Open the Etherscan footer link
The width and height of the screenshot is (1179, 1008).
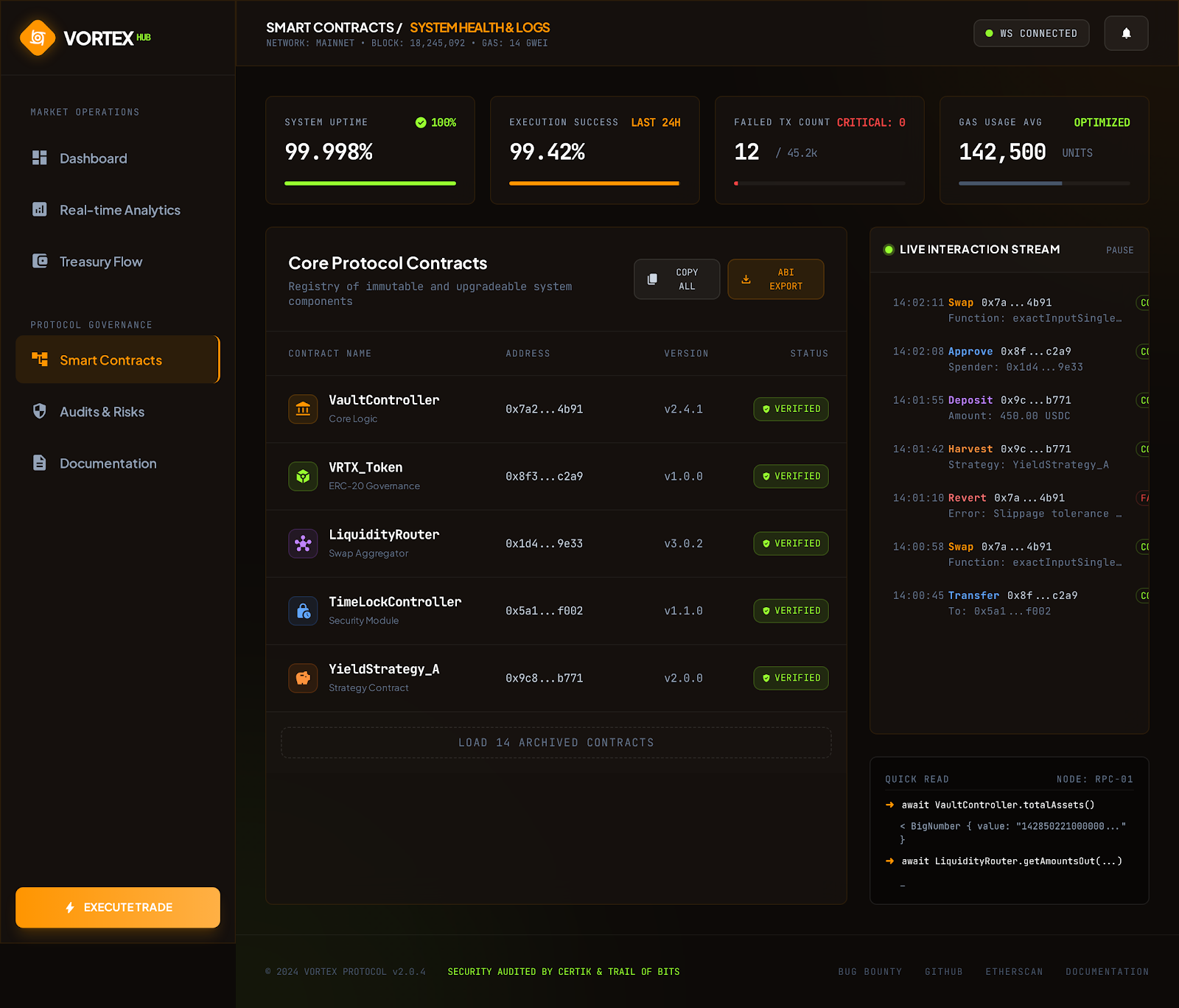(x=1014, y=972)
